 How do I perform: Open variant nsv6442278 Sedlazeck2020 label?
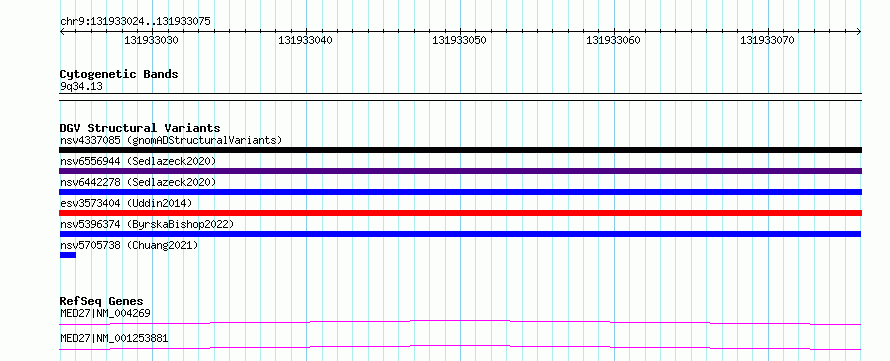(138, 182)
